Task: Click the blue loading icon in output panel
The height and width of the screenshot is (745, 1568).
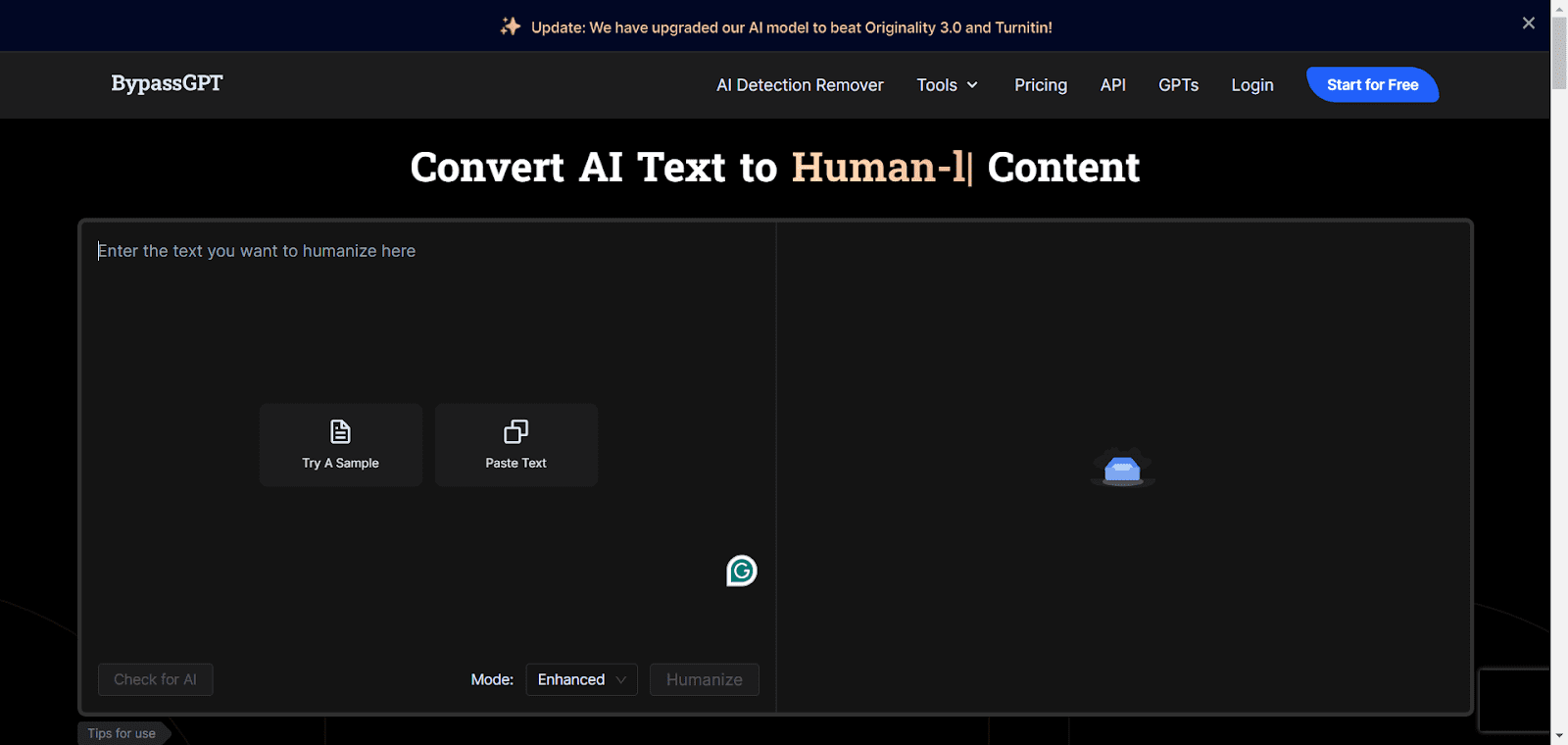Action: (x=1122, y=470)
